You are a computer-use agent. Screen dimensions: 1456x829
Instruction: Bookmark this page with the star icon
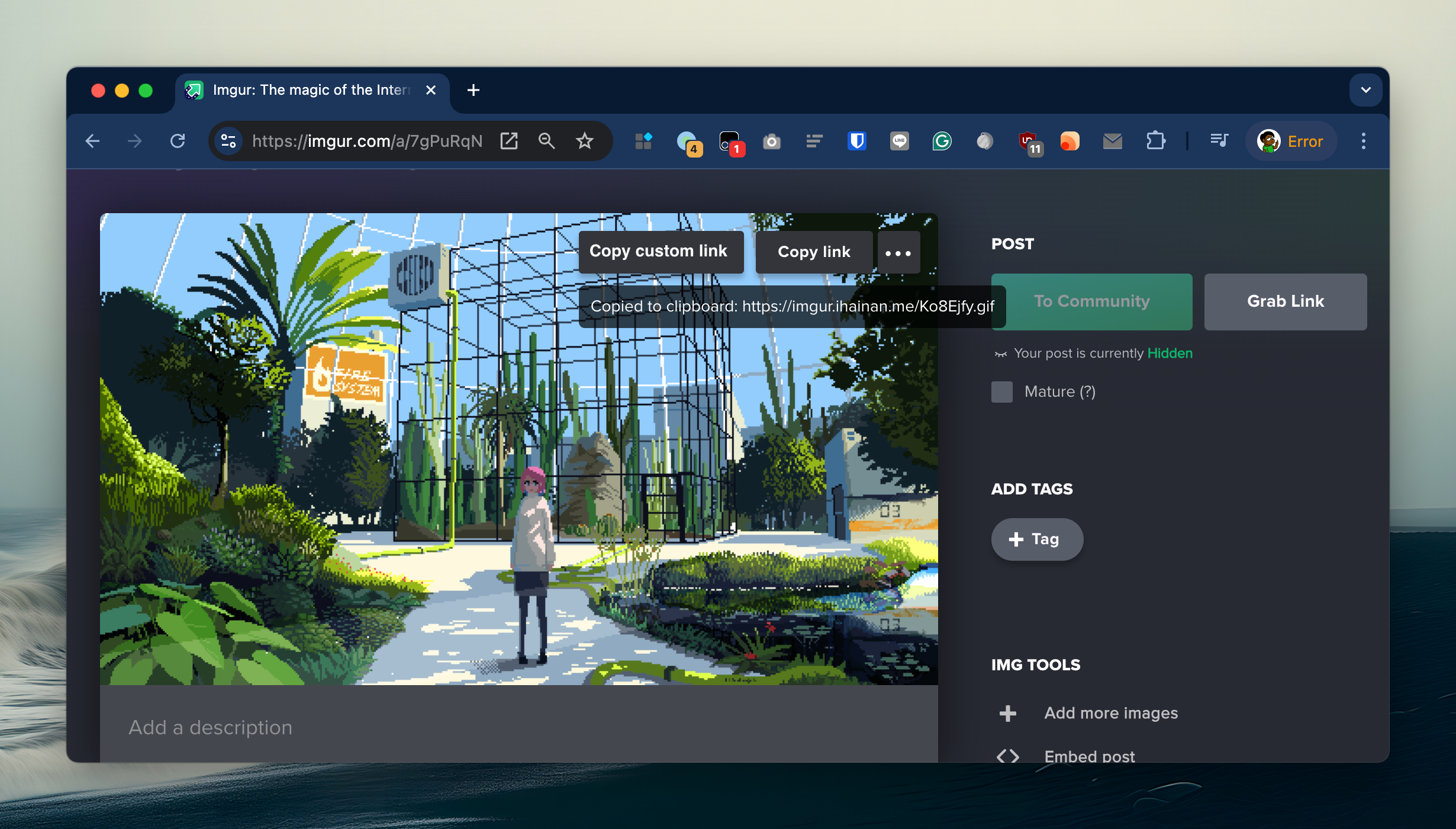[x=585, y=141]
